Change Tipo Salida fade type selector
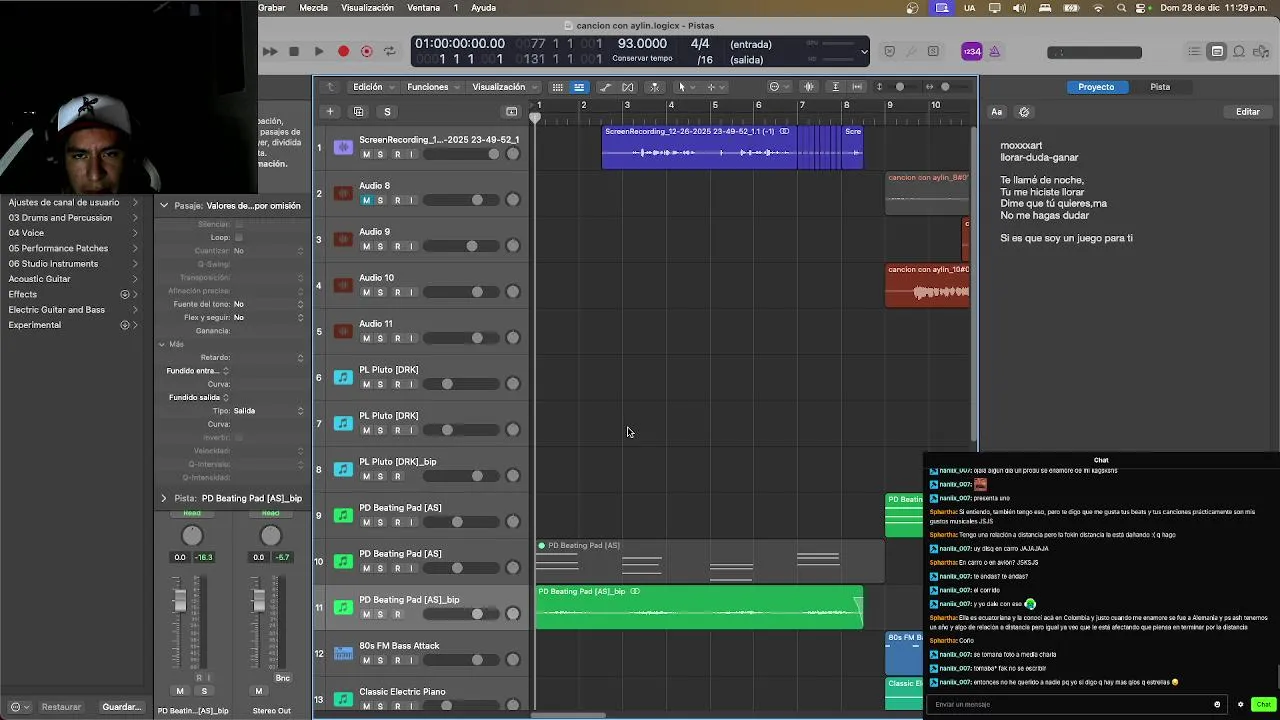The width and height of the screenshot is (1280, 720). tap(270, 411)
